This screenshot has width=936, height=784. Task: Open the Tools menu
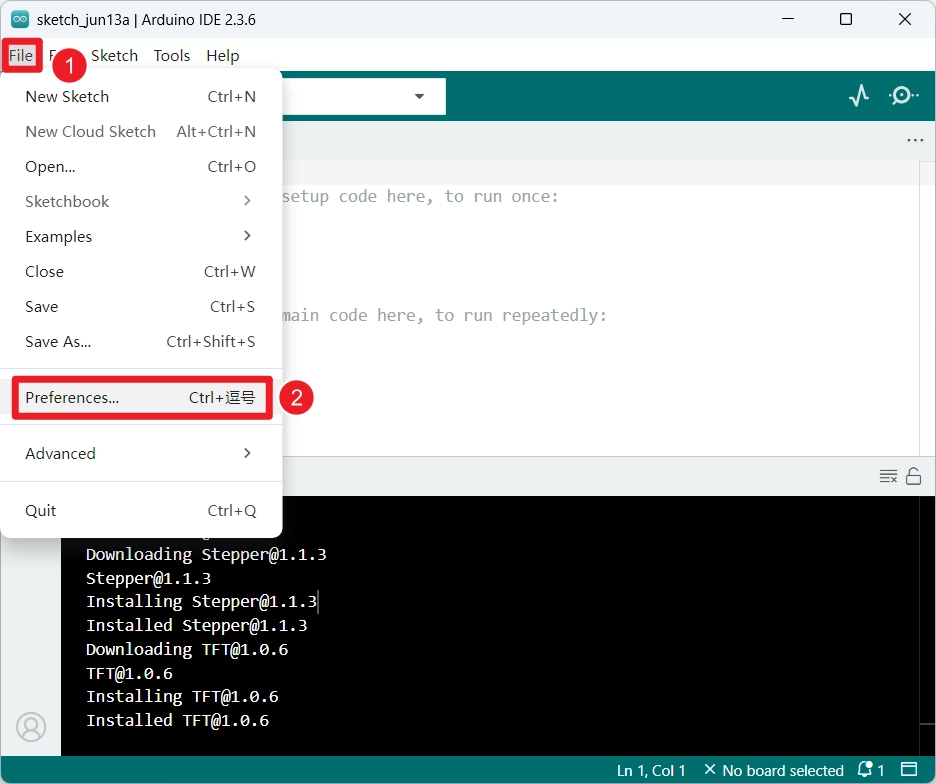172,55
